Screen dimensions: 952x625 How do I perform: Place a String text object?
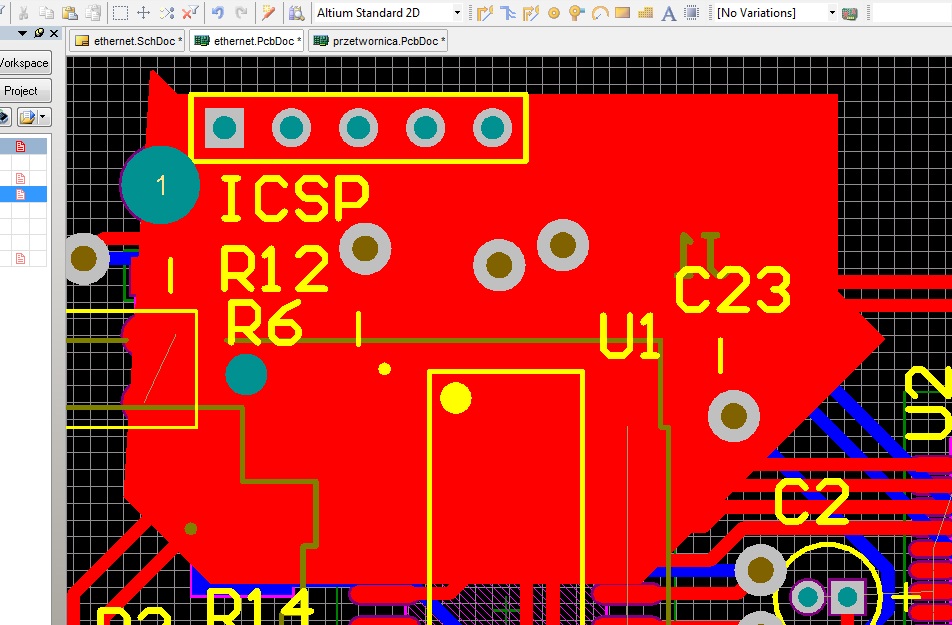(668, 12)
